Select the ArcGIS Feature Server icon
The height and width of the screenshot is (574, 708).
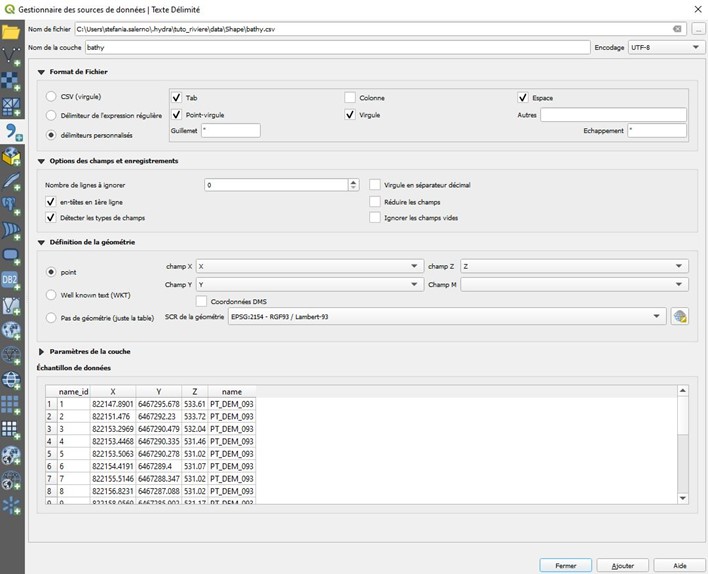tap(11, 480)
